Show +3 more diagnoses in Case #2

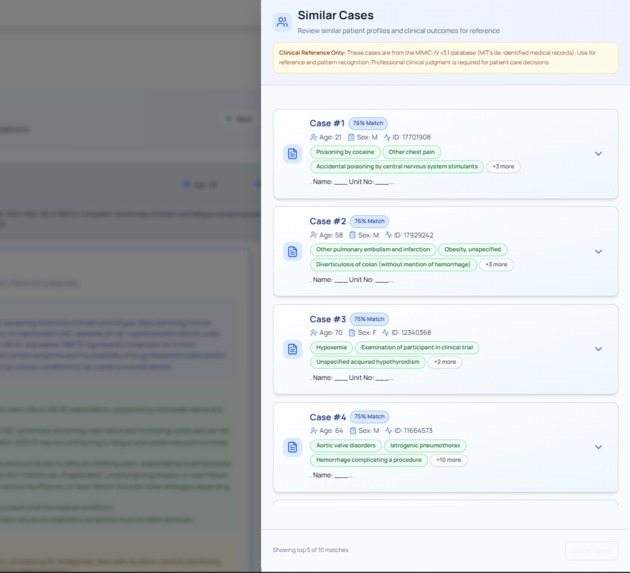(496, 264)
